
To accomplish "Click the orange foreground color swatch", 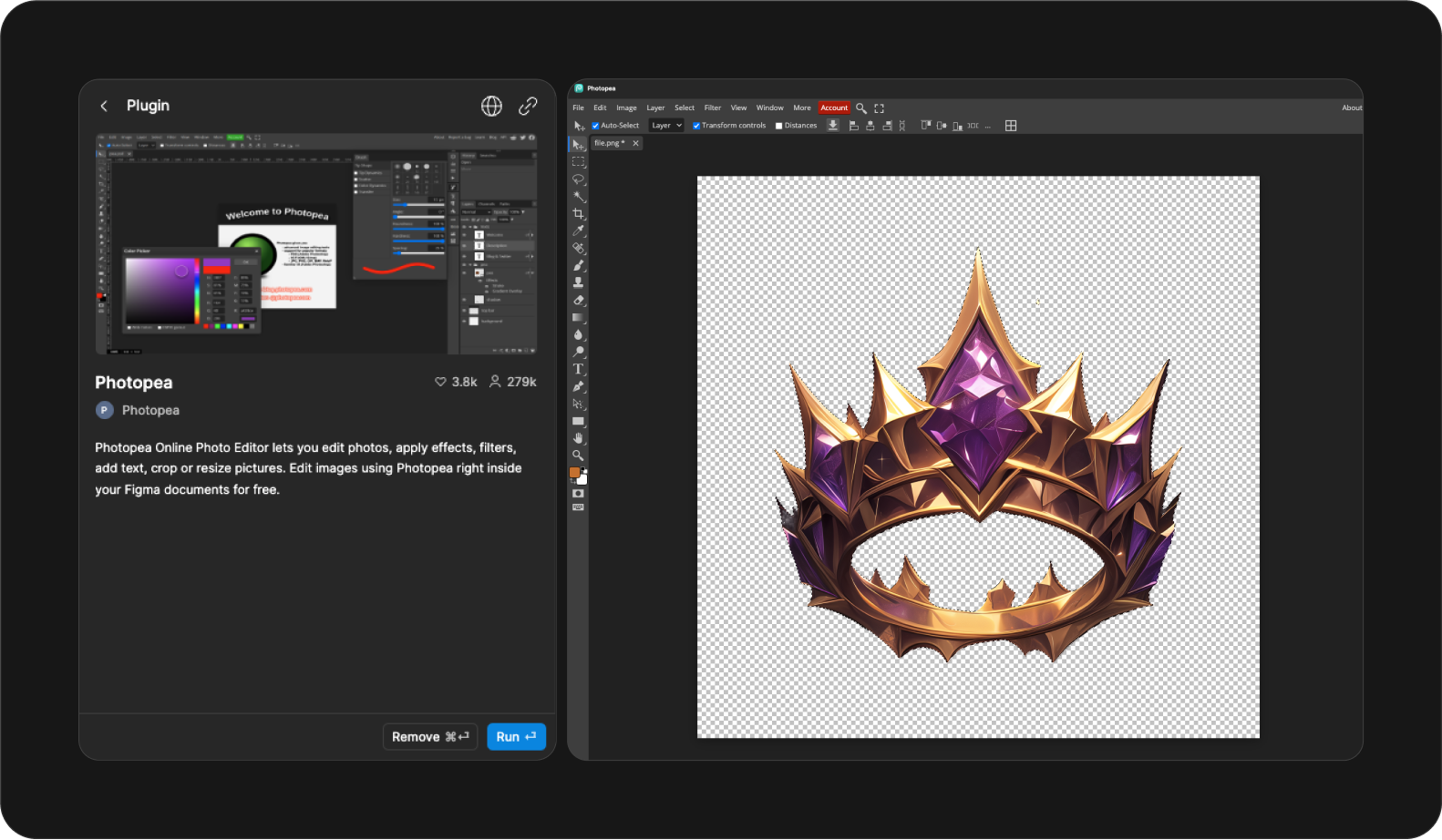I will coord(574,472).
